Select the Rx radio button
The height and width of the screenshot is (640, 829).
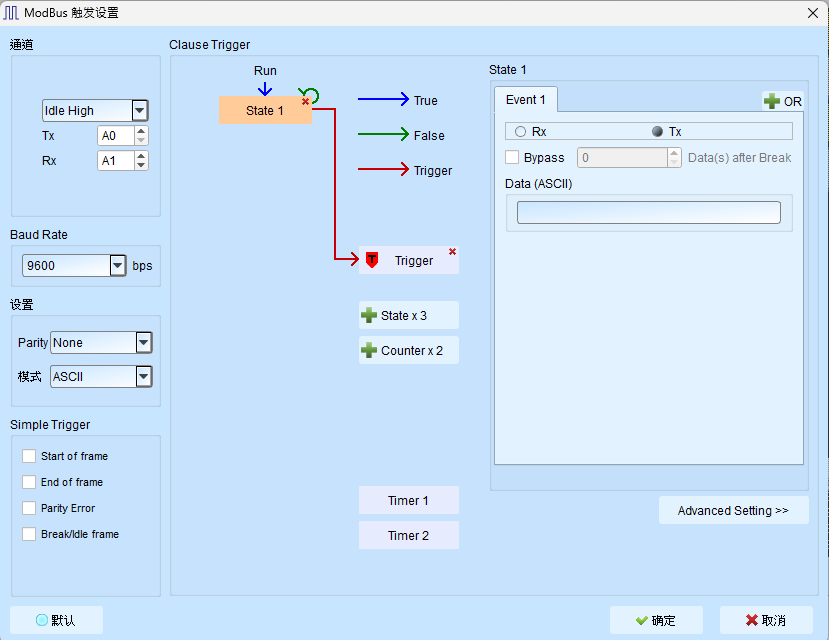(520, 132)
